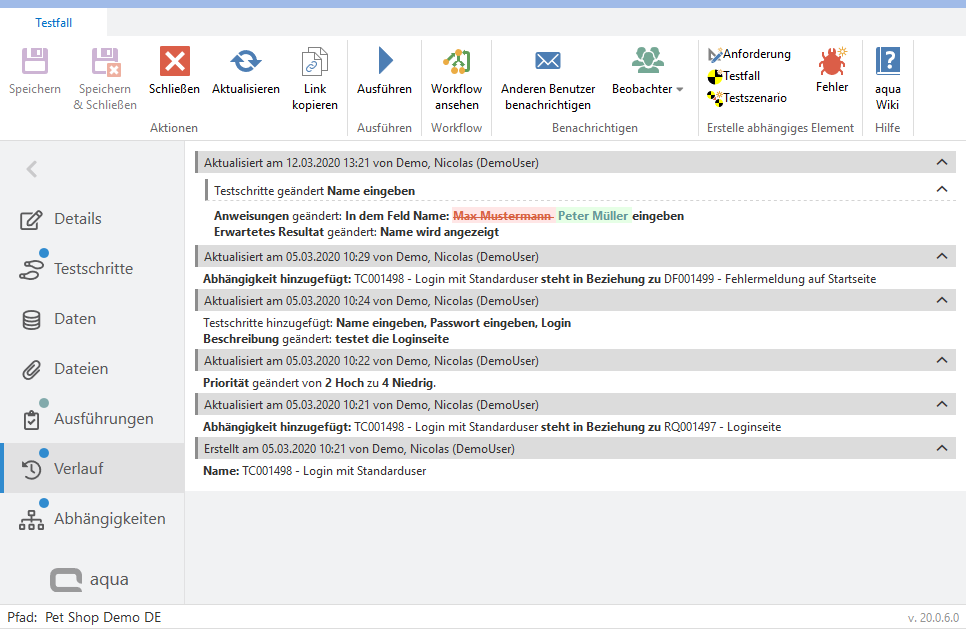Collapse the Erstellt am 05.03.2020 entry
Viewport: 966px width, 629px height.
click(940, 449)
